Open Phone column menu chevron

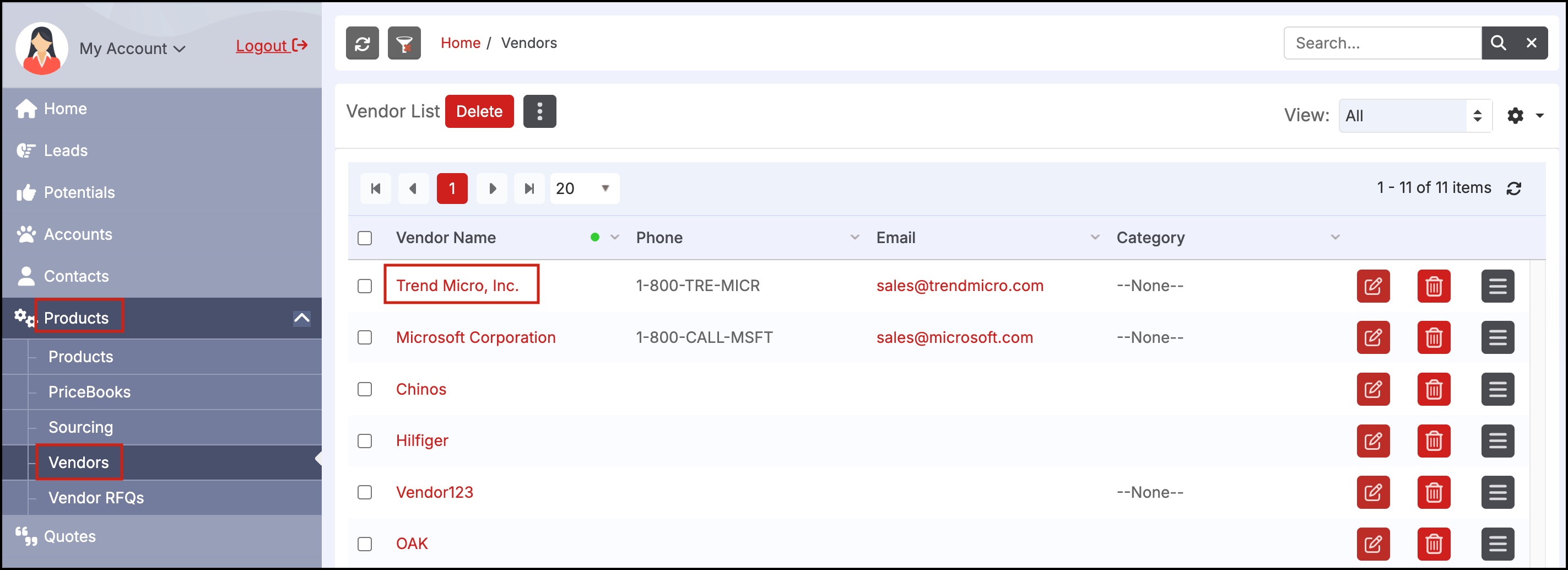pyautogui.click(x=855, y=238)
